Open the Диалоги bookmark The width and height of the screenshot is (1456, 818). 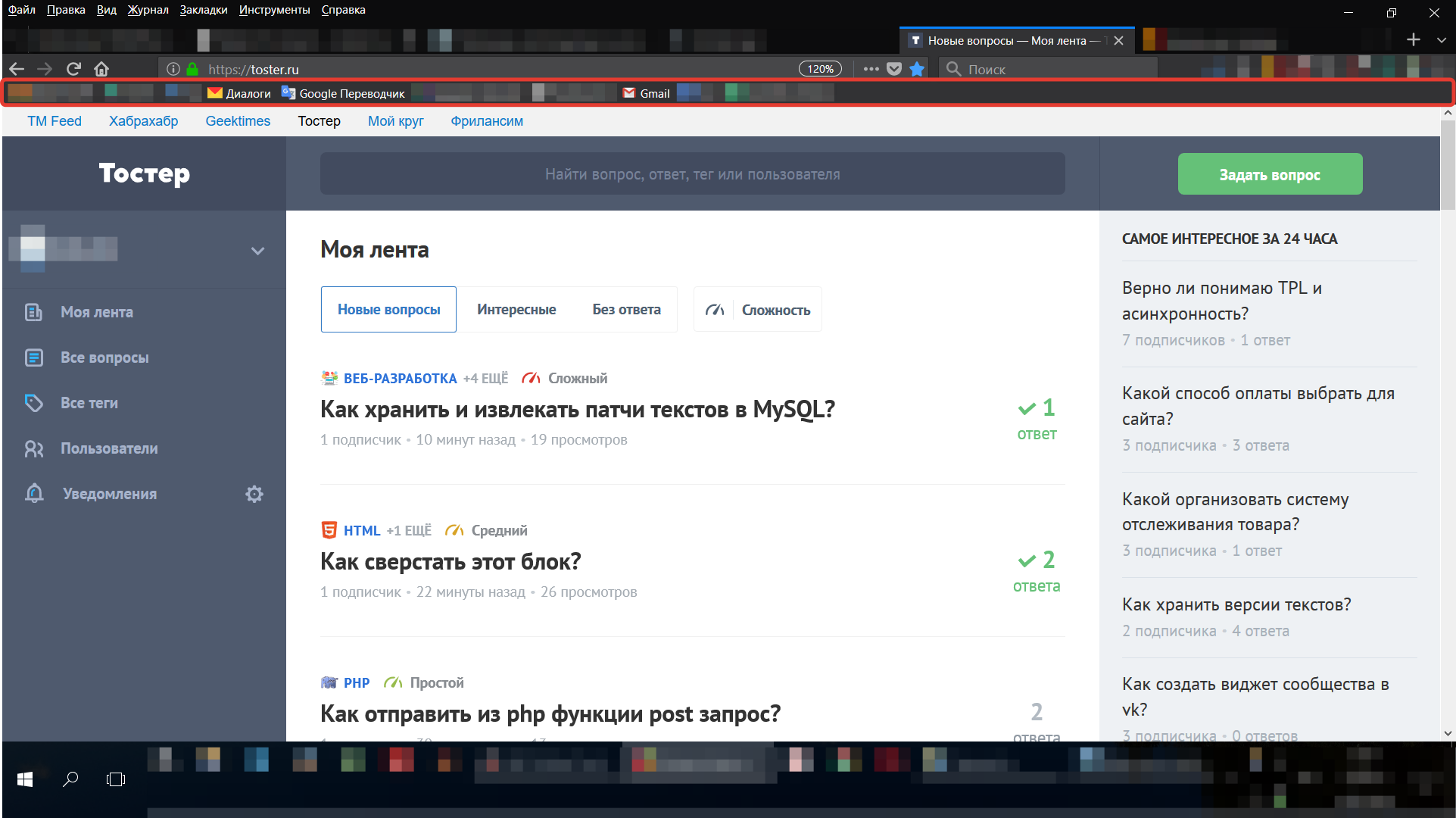coord(239,93)
